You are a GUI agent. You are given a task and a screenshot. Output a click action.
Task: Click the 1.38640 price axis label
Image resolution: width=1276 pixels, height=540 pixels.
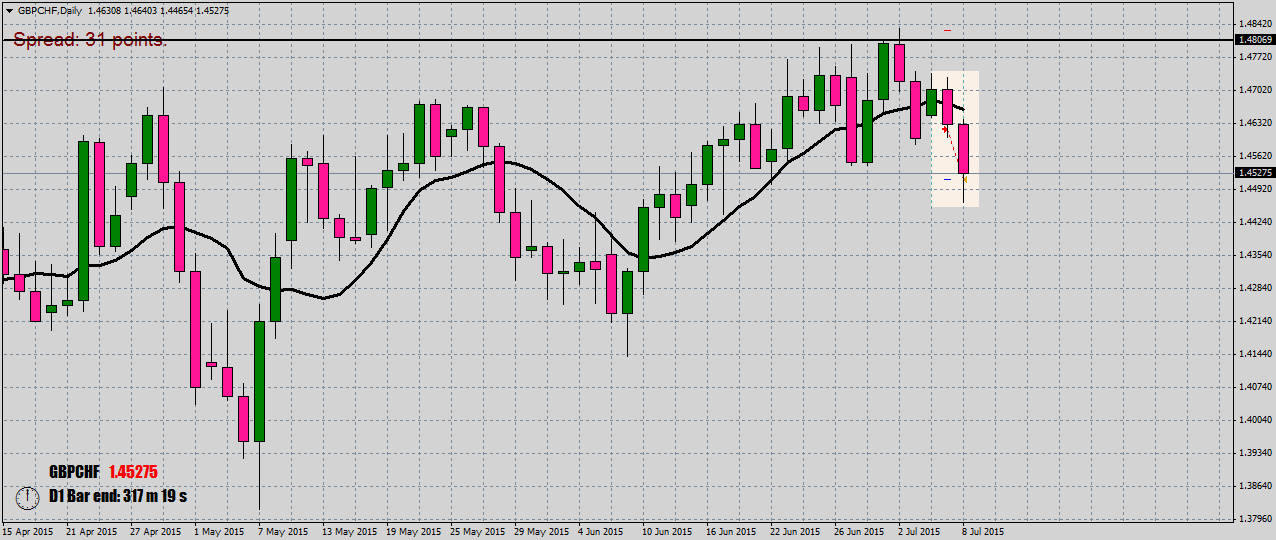coord(1255,485)
